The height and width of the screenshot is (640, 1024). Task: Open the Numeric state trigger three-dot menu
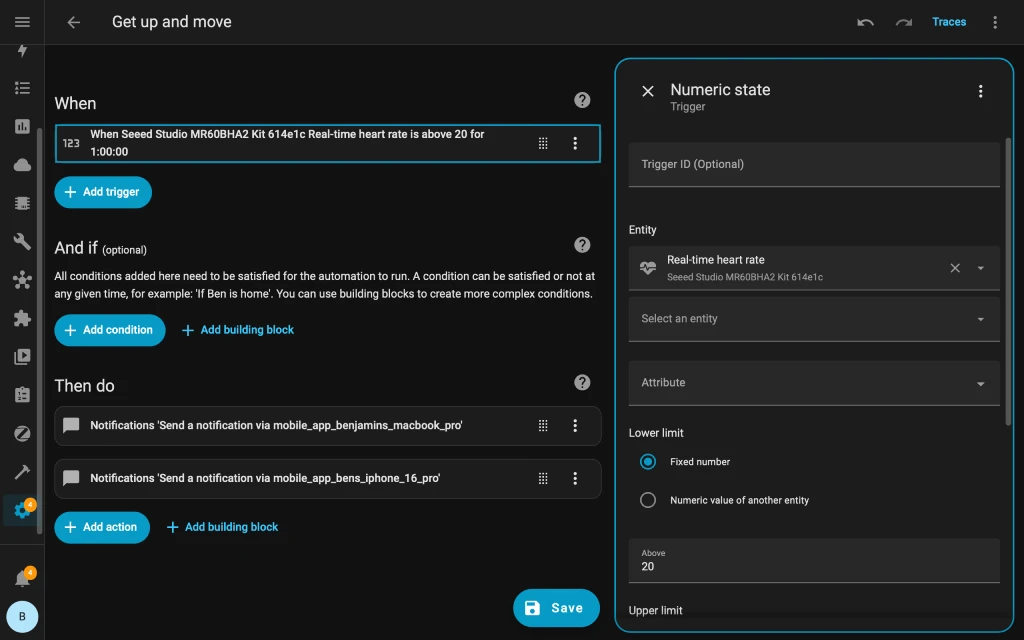980,90
